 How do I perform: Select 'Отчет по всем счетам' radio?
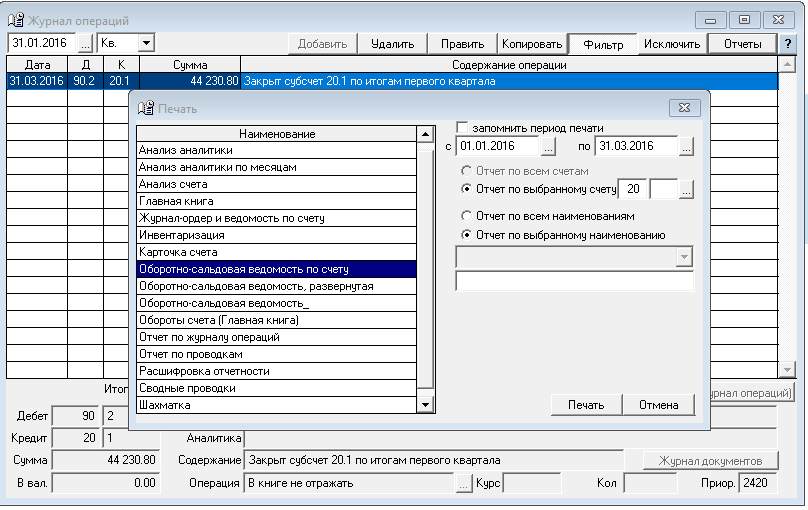coord(466,171)
